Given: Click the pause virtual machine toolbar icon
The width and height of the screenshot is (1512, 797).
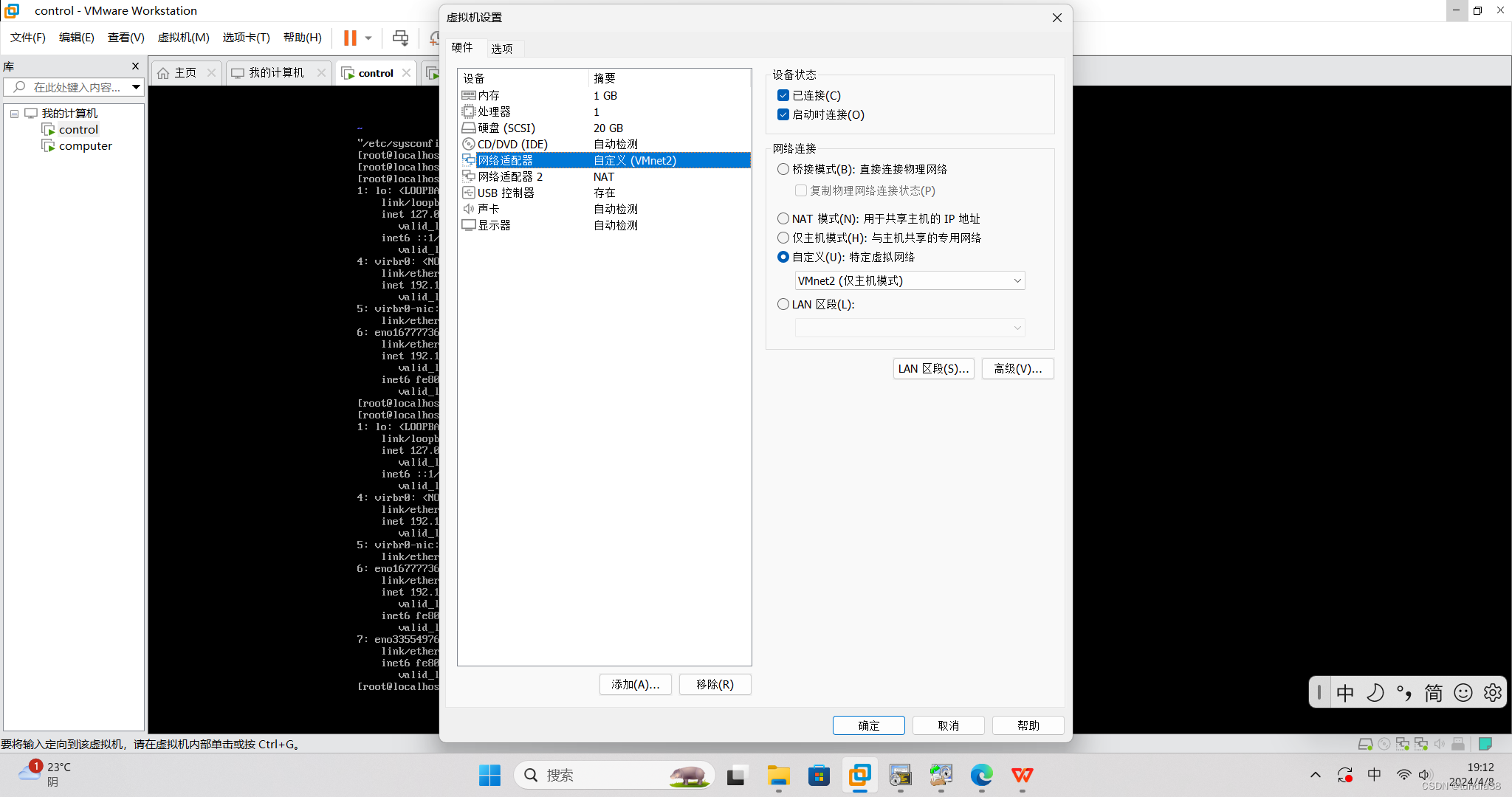Looking at the screenshot, I should [350, 38].
